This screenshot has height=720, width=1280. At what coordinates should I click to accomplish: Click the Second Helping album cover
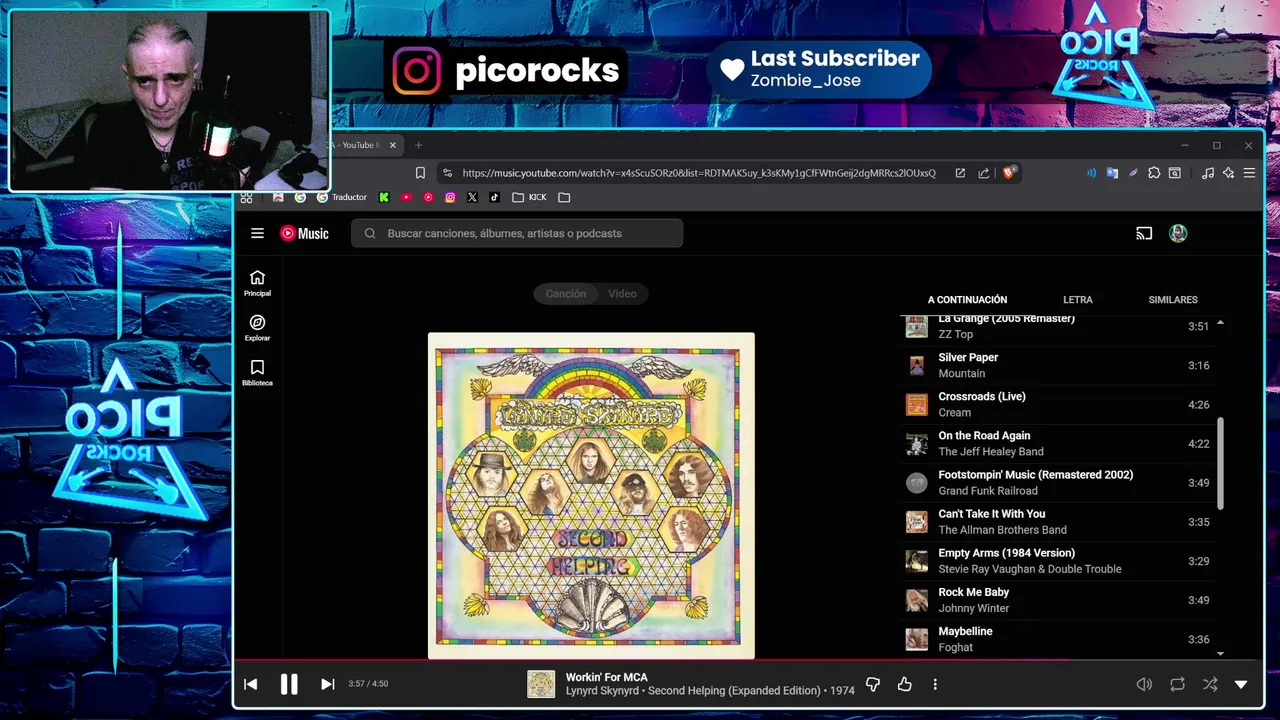(591, 495)
